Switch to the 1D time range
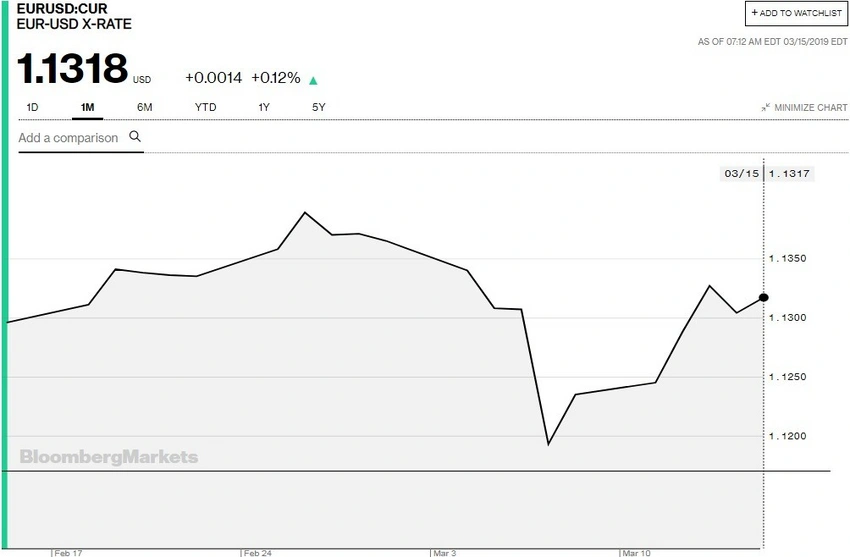850x557 pixels. pos(32,107)
